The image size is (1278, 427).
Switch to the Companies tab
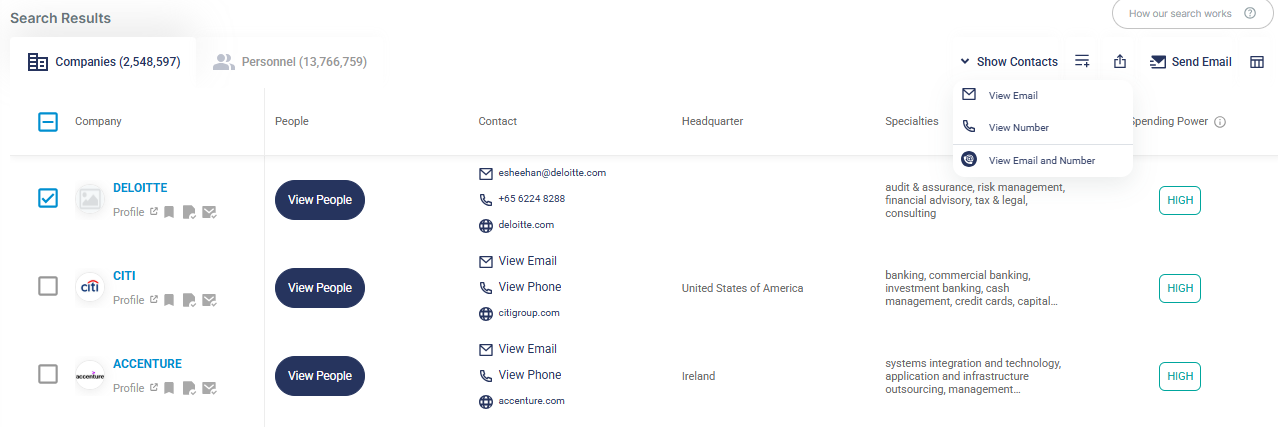(104, 62)
